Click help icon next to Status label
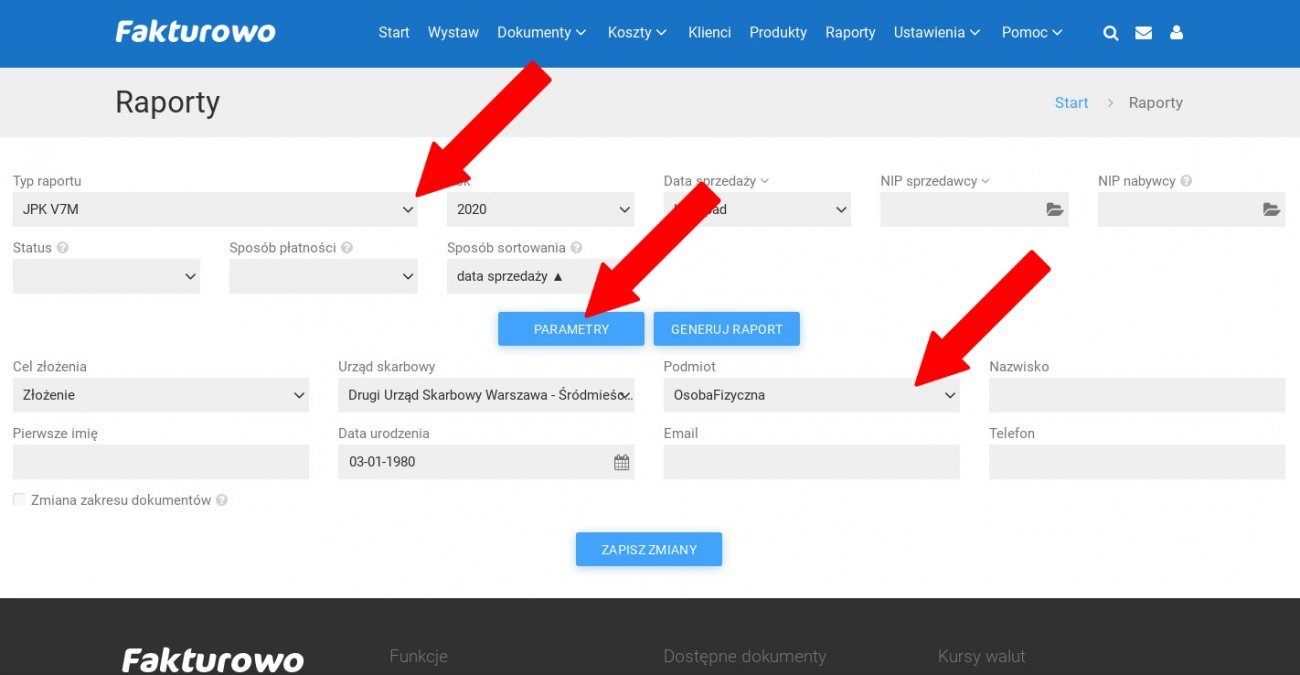The height and width of the screenshot is (675, 1300). point(63,247)
